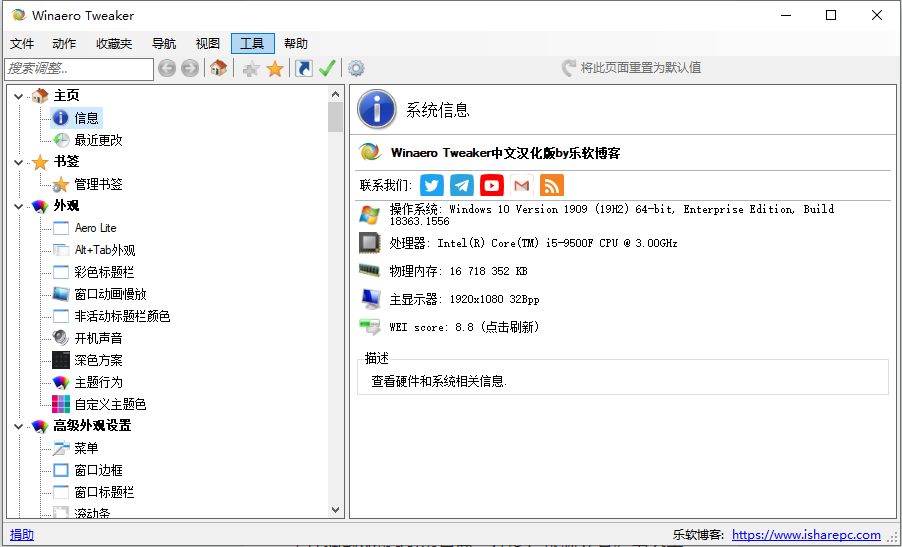This screenshot has height=547, width=902.
Task: Click WEI score 点击刷新 text
Action: (x=512, y=327)
